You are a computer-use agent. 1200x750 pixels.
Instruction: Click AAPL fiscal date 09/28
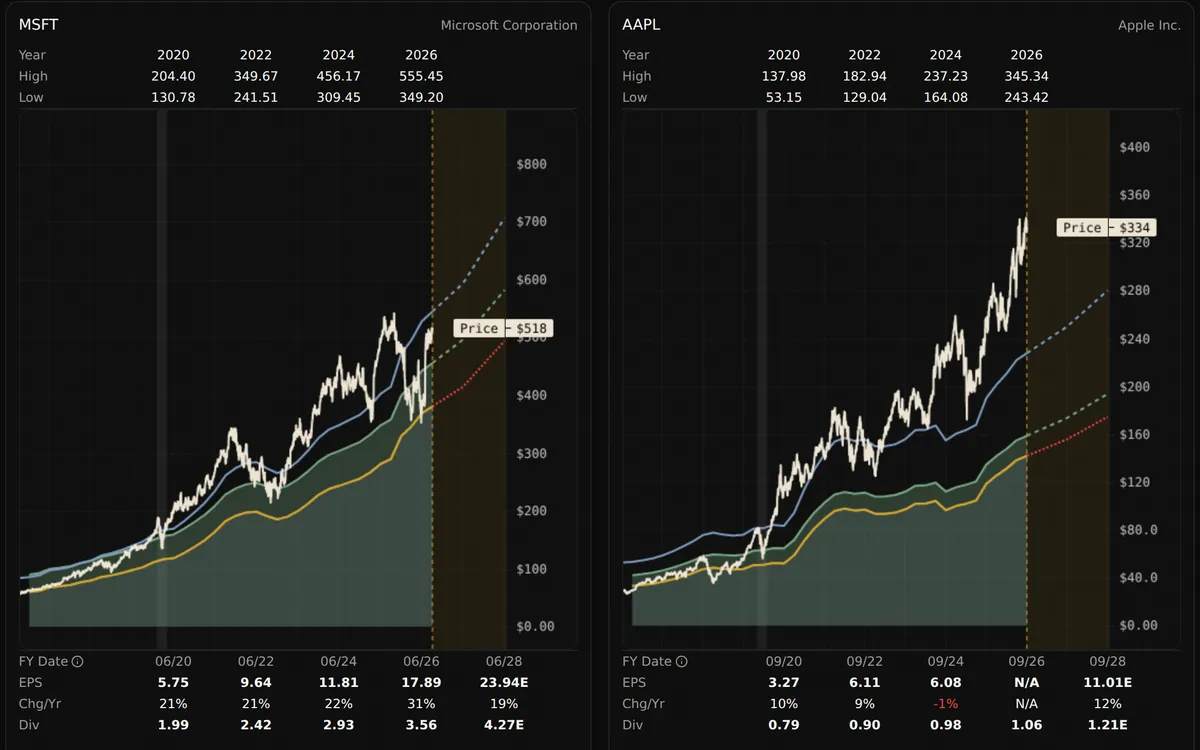[1108, 662]
